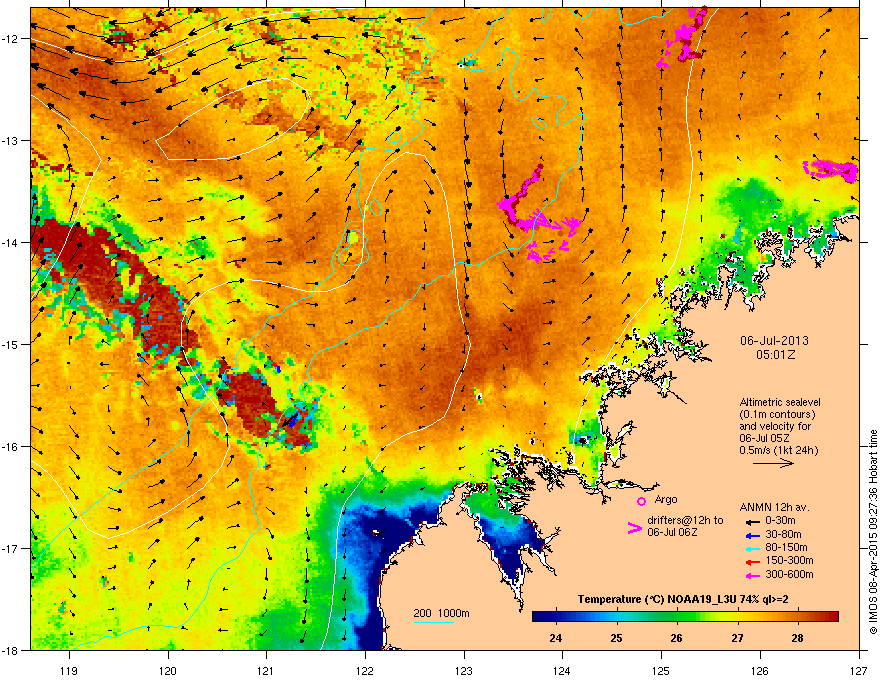
Task: Click the '30-80m' depth label
Action: click(783, 535)
